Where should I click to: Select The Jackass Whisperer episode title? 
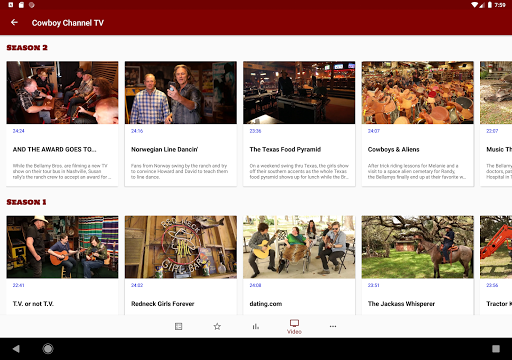(x=401, y=304)
